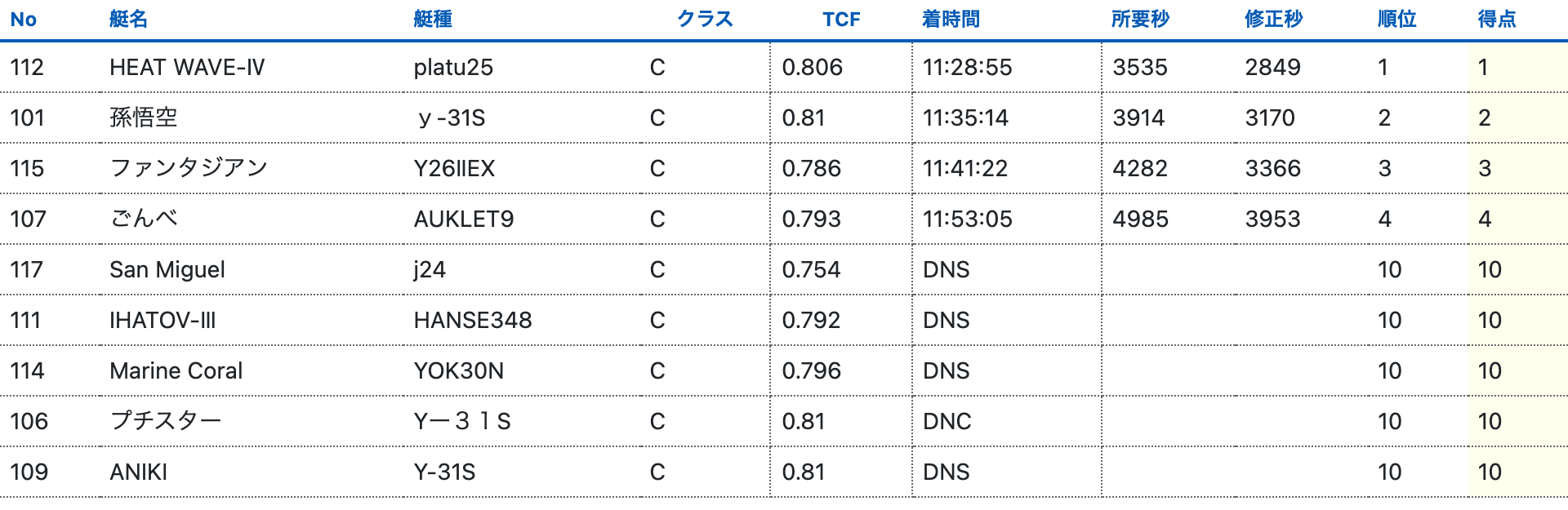Click the finish time 11:53:05
Viewport: 1568px width, 510px height.
click(968, 219)
